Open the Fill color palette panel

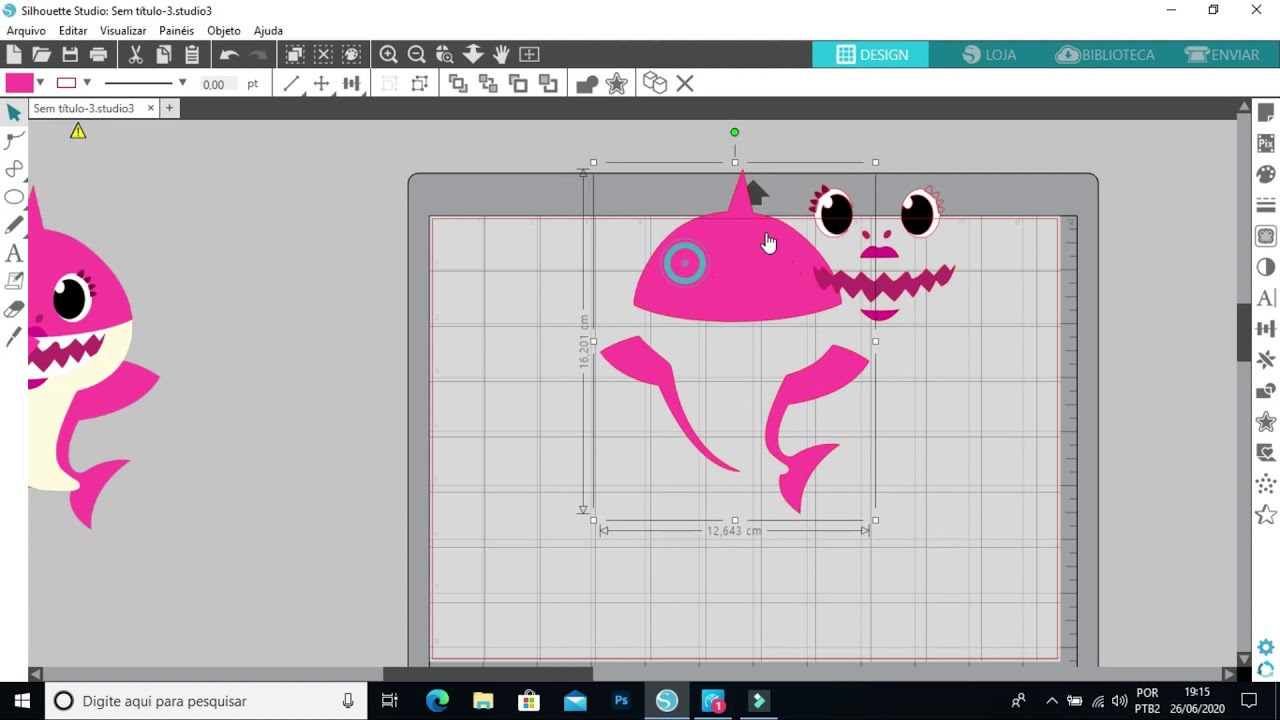pos(1266,175)
